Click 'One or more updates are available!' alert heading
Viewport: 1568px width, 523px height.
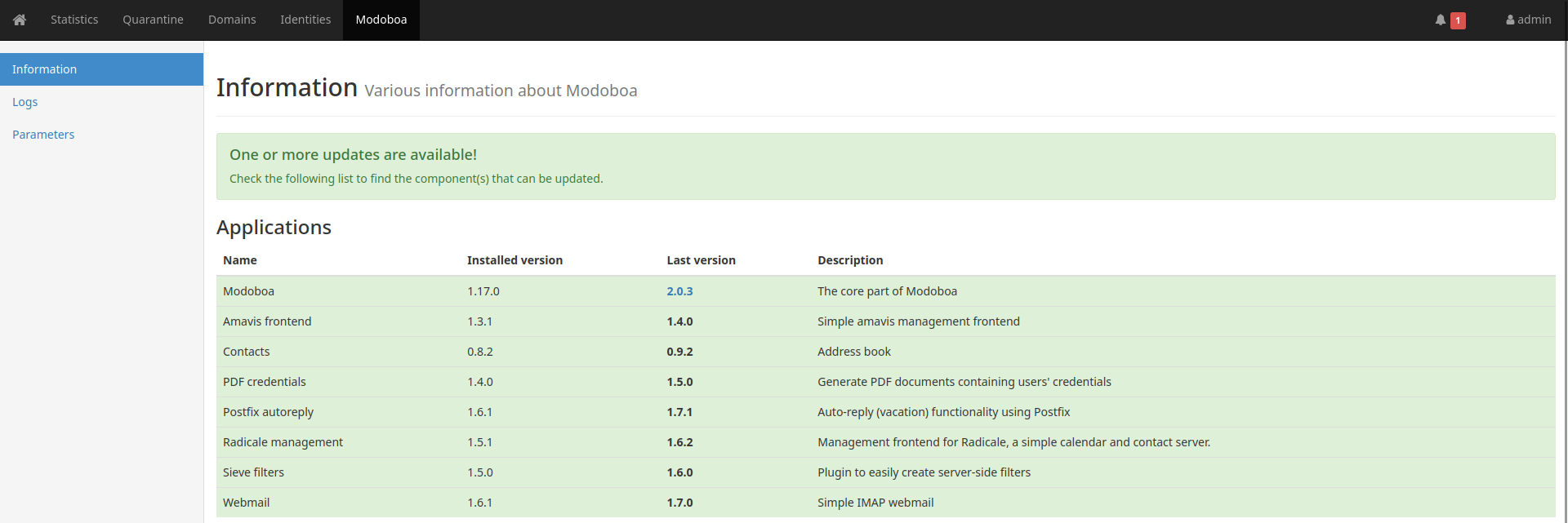tap(353, 154)
